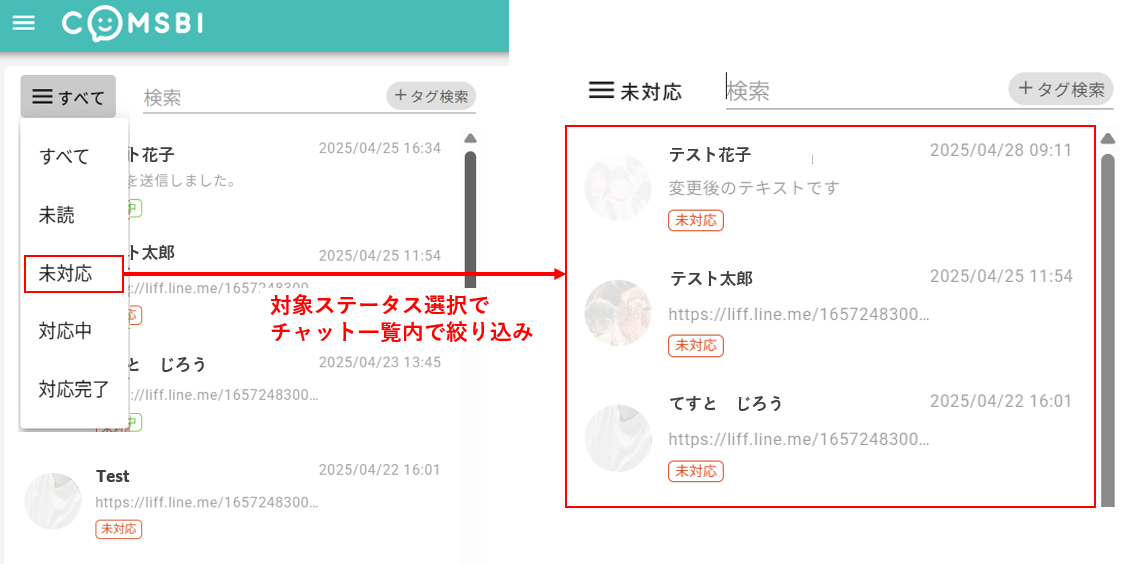This screenshot has height=564, width=1124.
Task: Open the 未対応 status filter dropdown on the right
Action: pos(635,91)
